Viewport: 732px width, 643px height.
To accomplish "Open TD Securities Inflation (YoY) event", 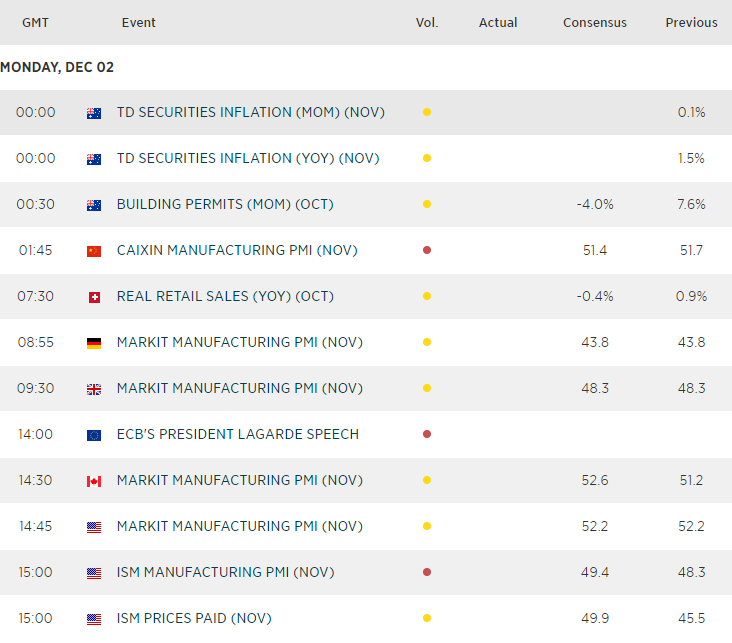I will [248, 159].
